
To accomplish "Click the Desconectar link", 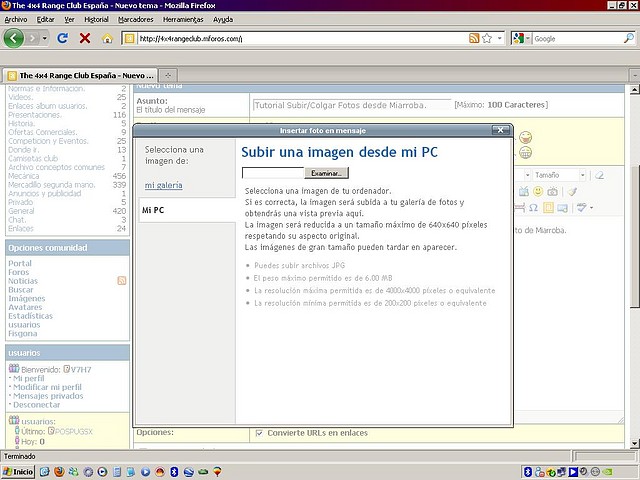I will (36, 405).
